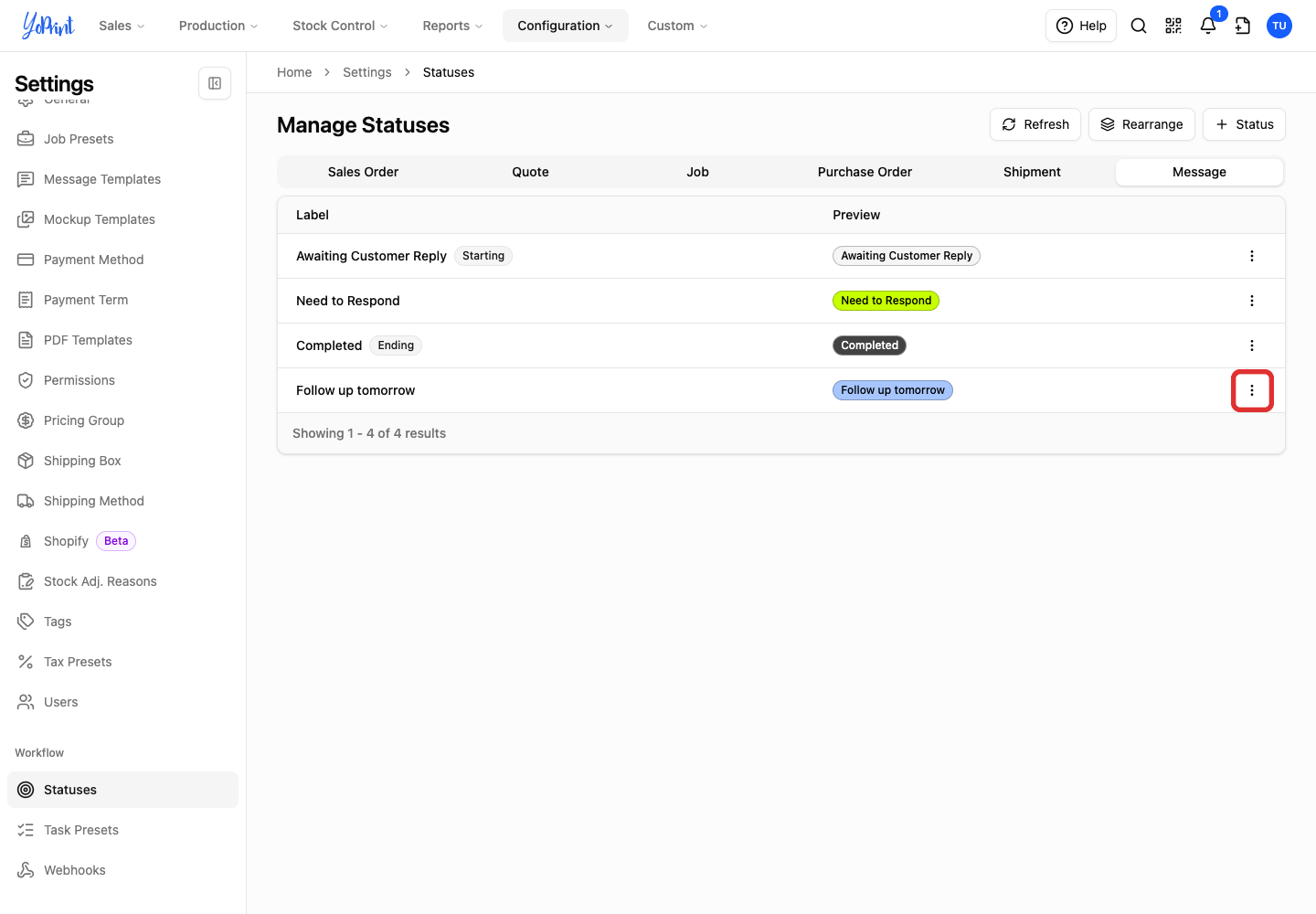Click the Mockup Templates icon
Image resolution: width=1316 pixels, height=914 pixels.
click(x=26, y=219)
